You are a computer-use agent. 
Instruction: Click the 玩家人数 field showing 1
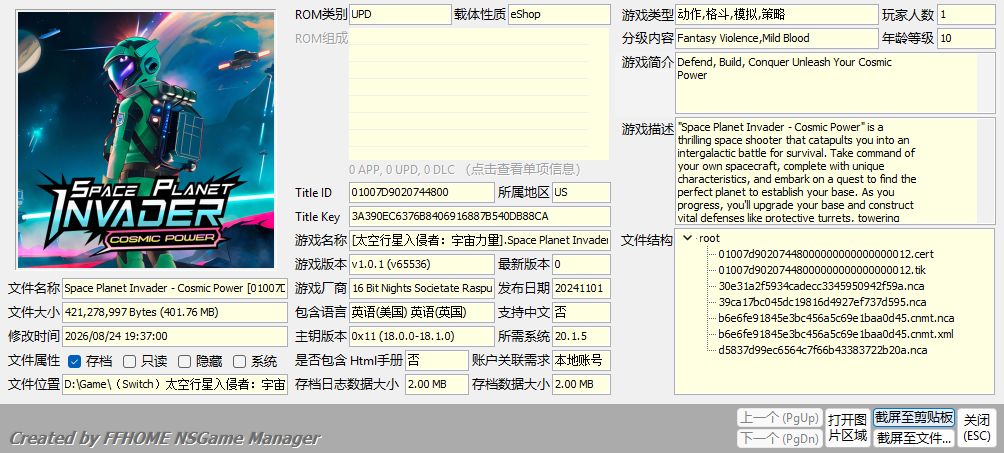coord(966,14)
